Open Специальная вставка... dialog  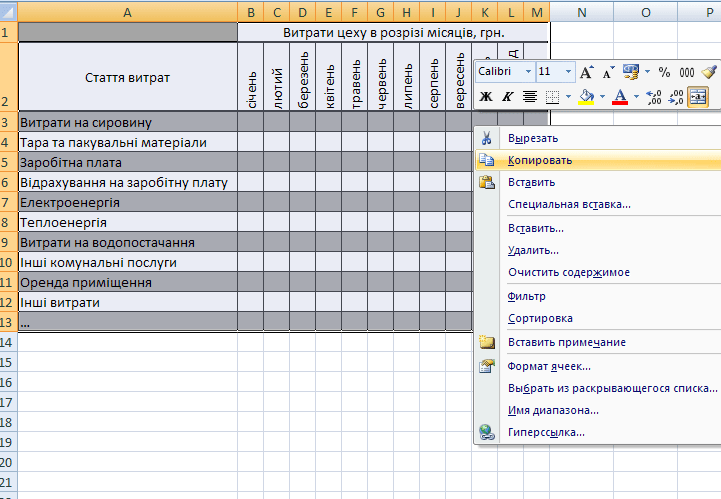tap(598, 204)
